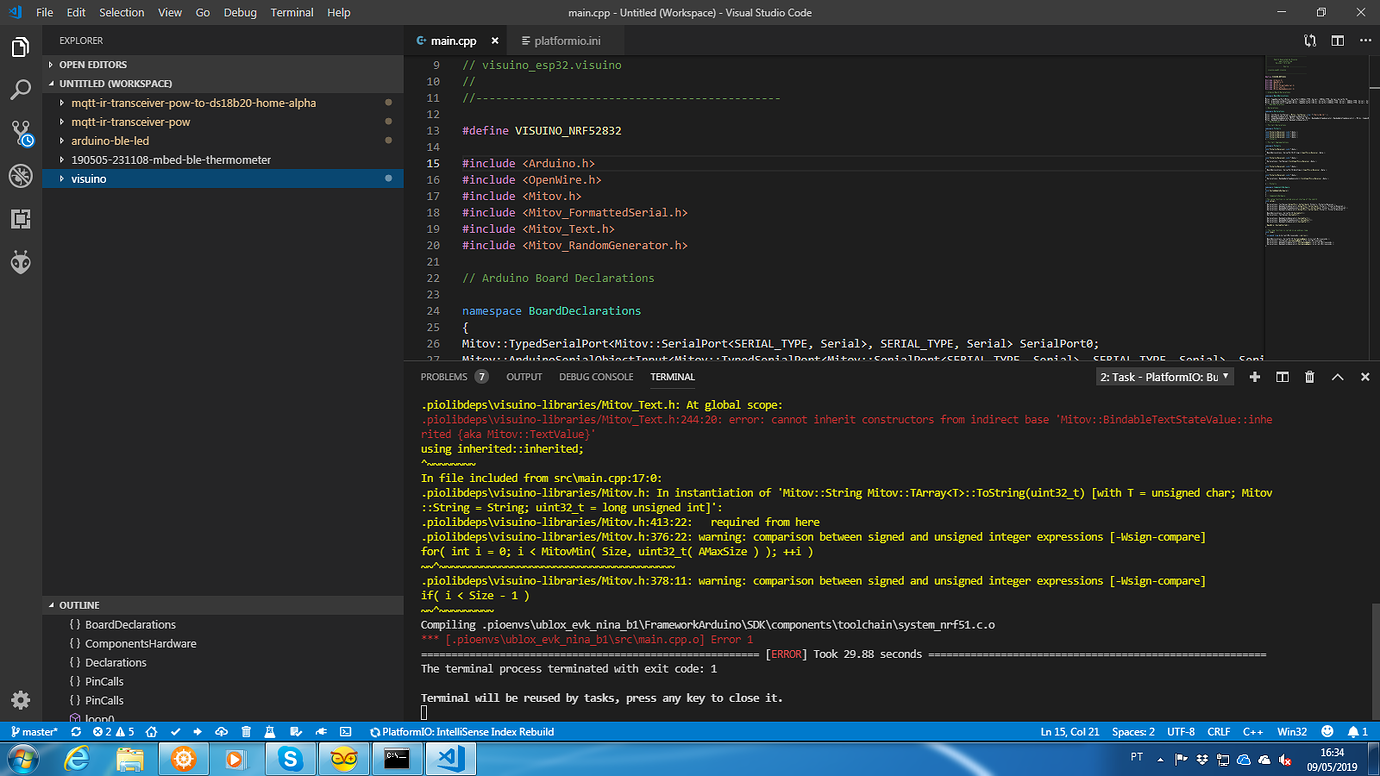Screen dimensions: 1380x776
Task: Click PlatformIO Upload to remote cloud icon
Action: [222, 732]
